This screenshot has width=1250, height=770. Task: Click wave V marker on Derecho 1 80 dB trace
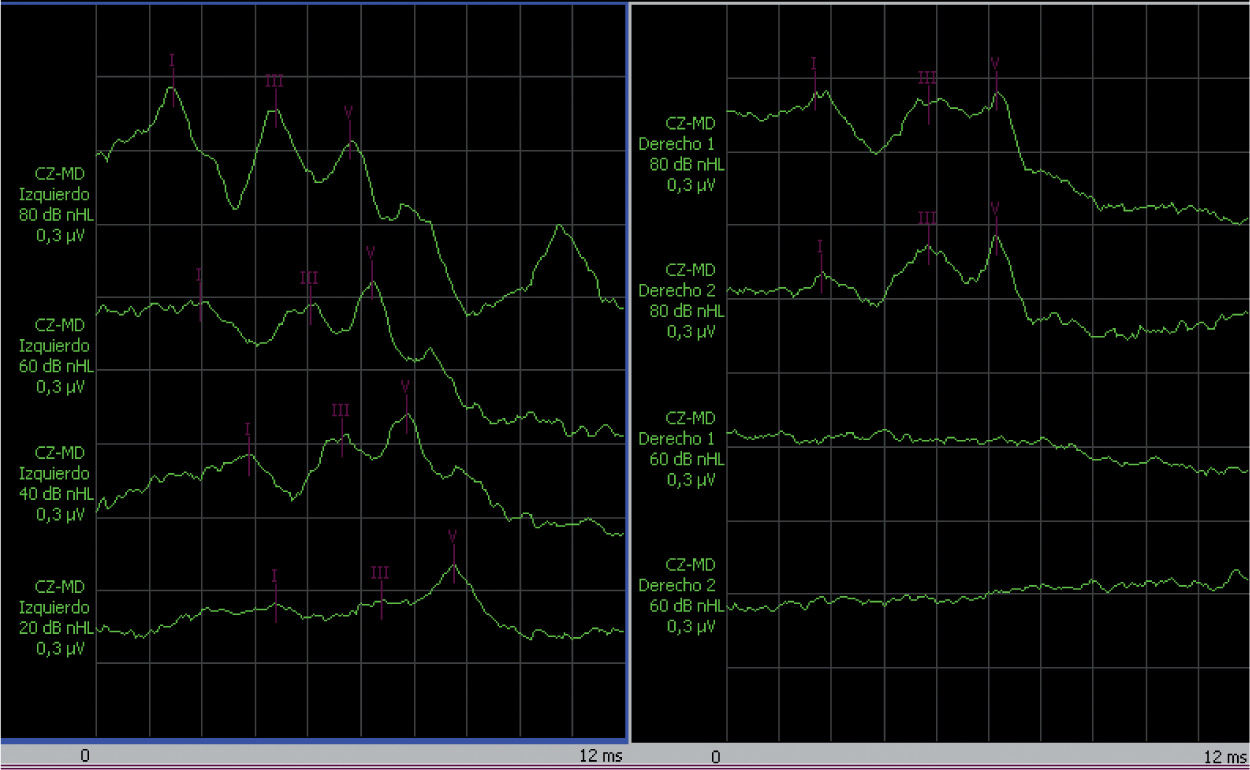point(995,82)
